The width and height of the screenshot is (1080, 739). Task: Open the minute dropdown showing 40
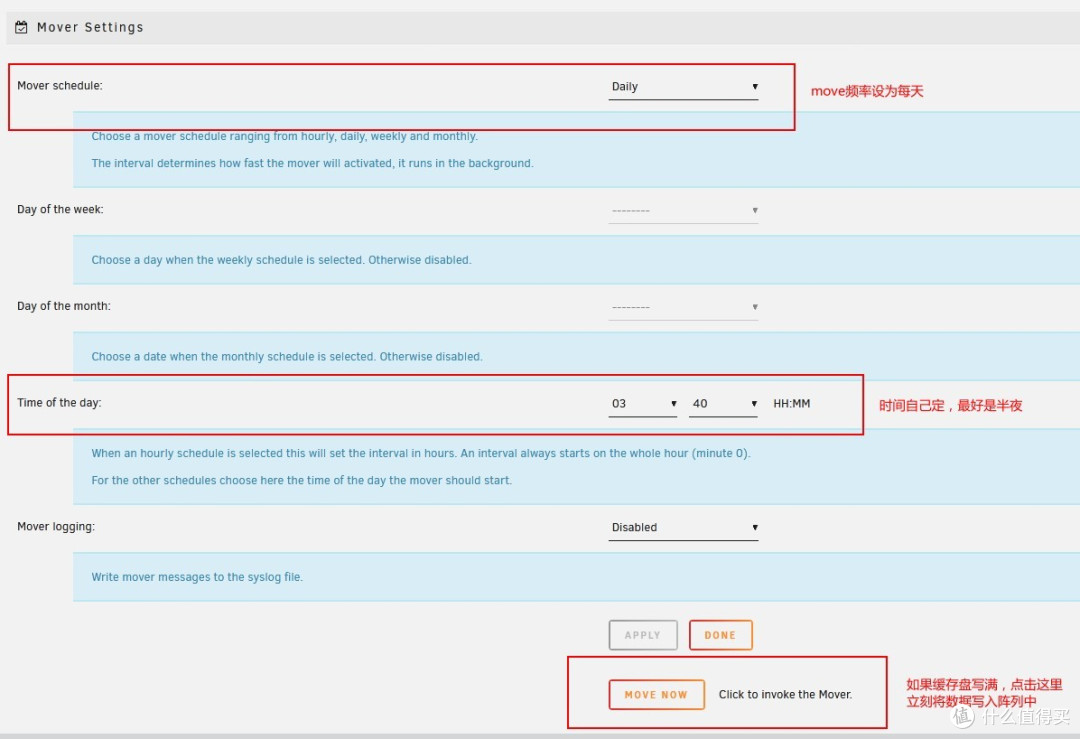pyautogui.click(x=723, y=404)
